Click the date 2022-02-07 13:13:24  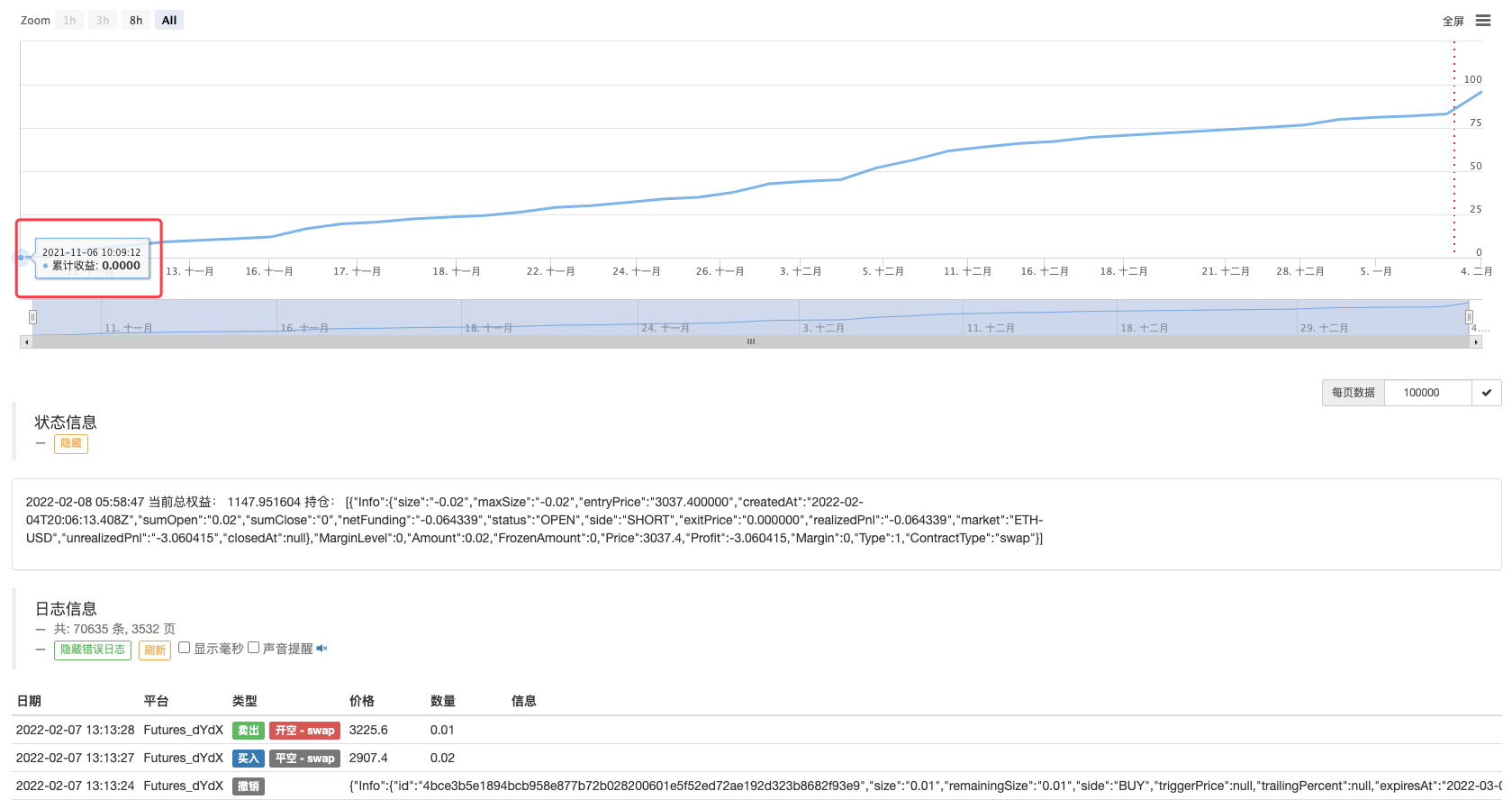tap(76, 786)
